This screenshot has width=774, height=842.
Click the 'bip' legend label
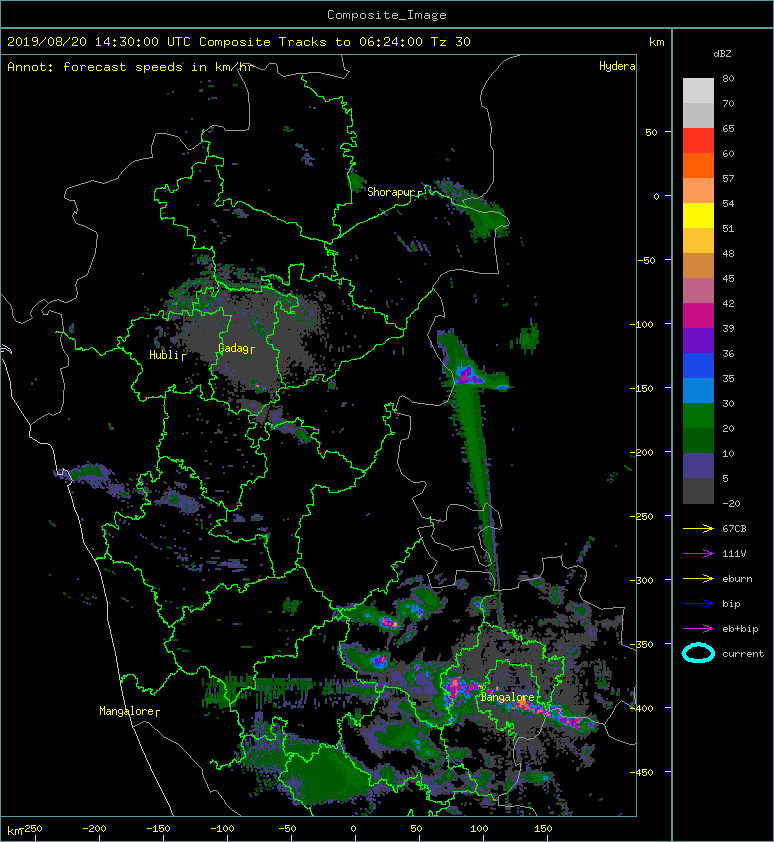pyautogui.click(x=731, y=604)
